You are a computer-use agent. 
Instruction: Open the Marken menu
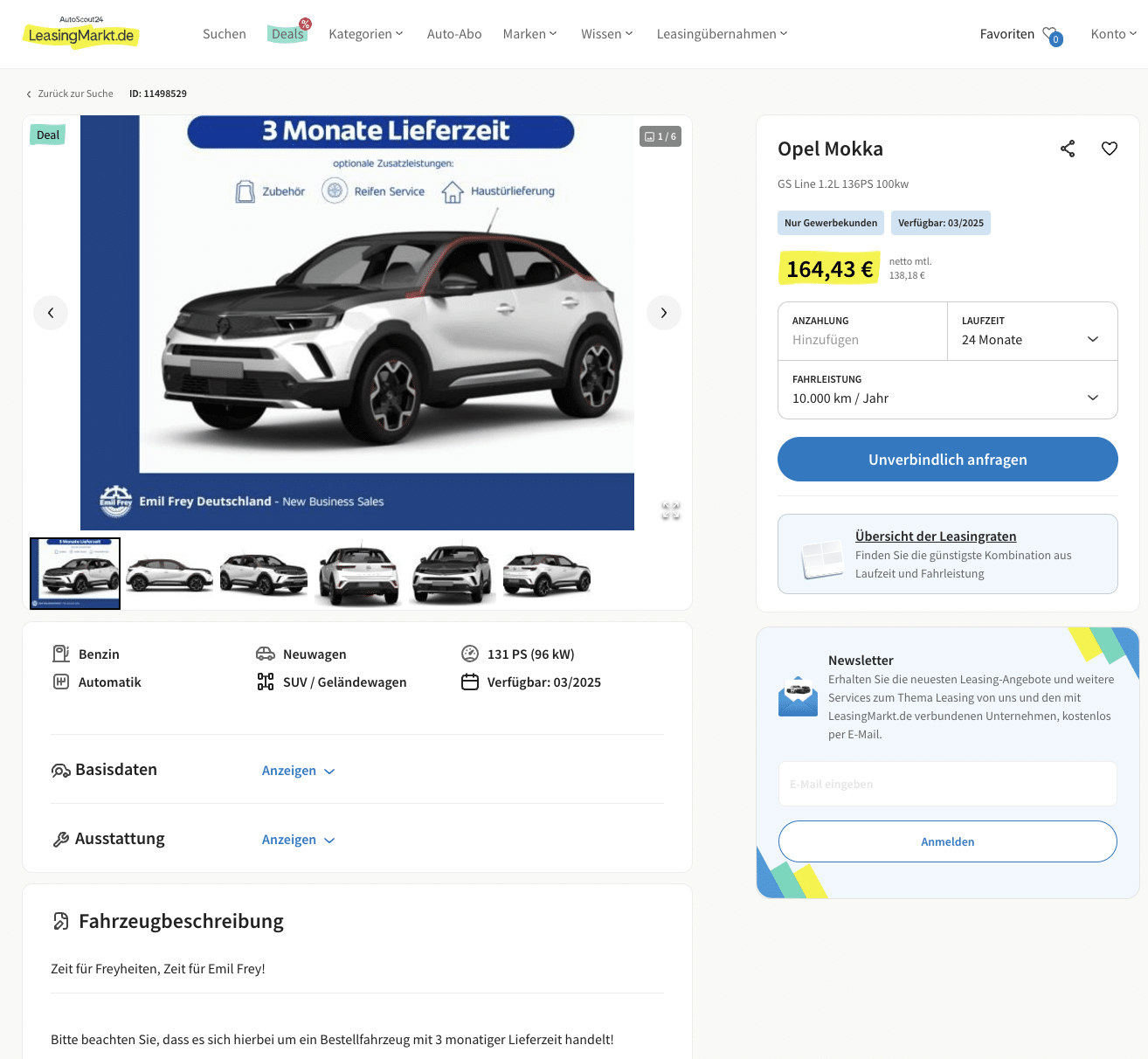pyautogui.click(x=529, y=34)
